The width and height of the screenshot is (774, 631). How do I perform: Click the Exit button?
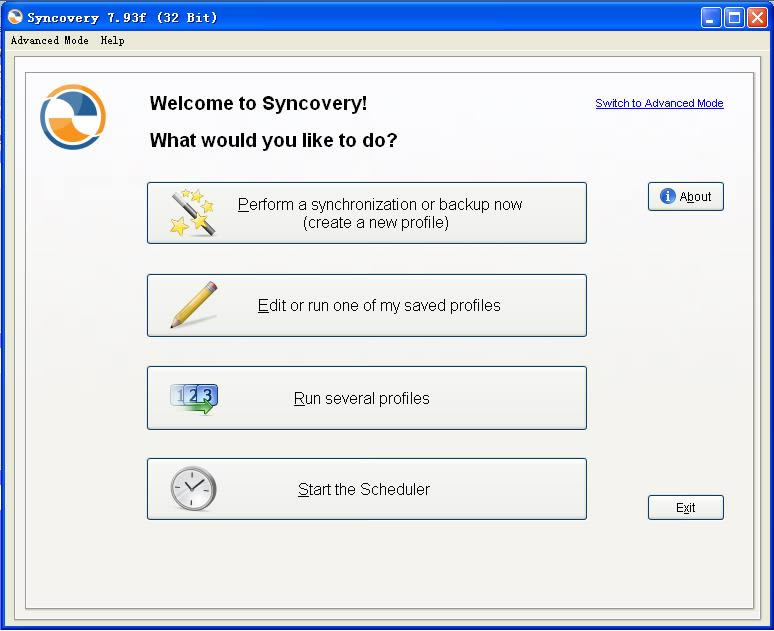coord(686,508)
